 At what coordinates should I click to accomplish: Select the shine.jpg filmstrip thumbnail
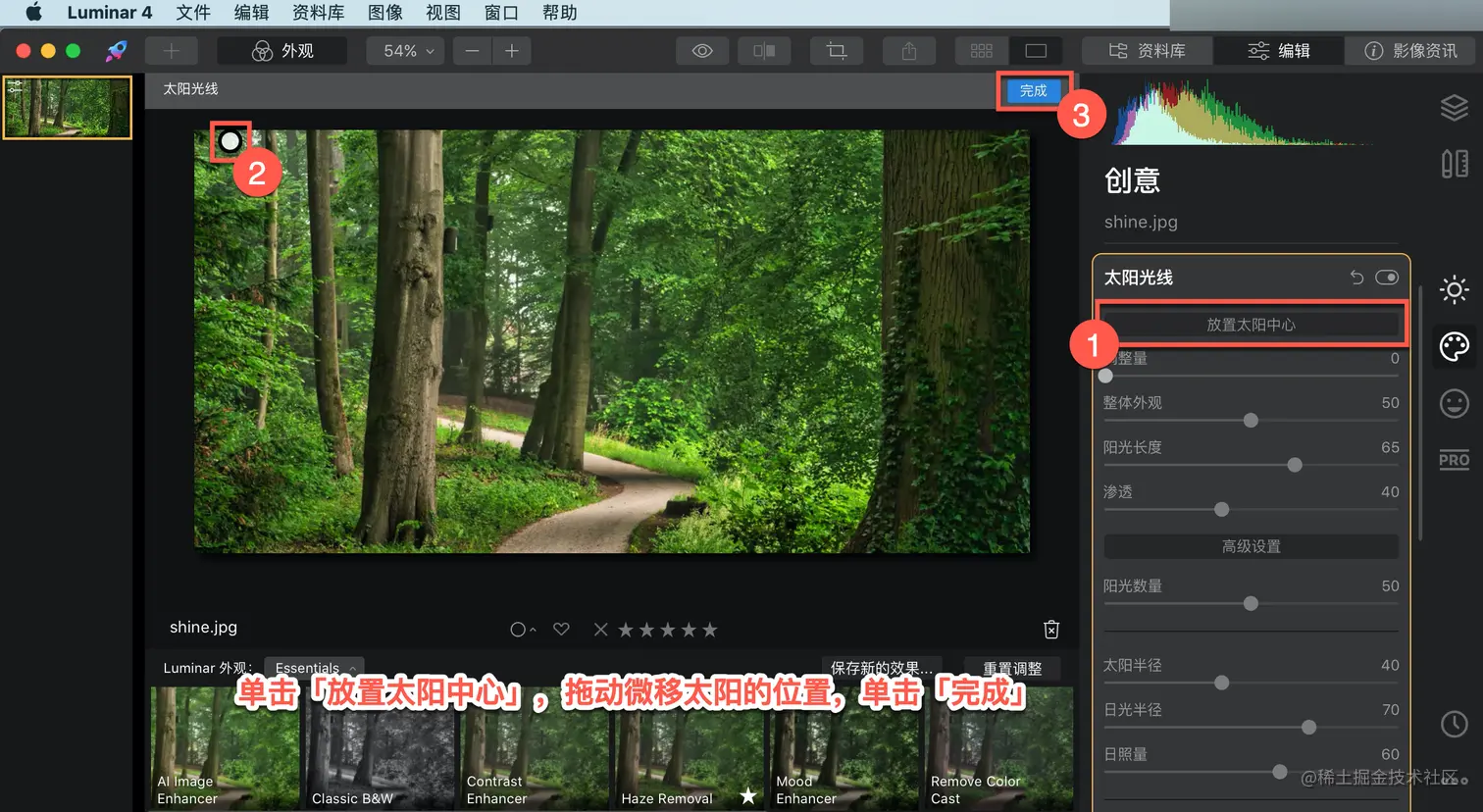point(68,108)
